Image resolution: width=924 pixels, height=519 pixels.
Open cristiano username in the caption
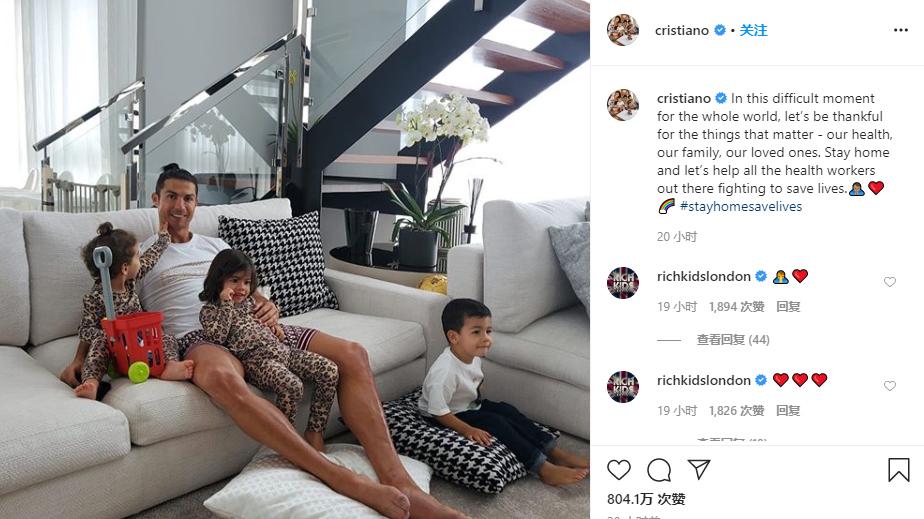point(684,98)
